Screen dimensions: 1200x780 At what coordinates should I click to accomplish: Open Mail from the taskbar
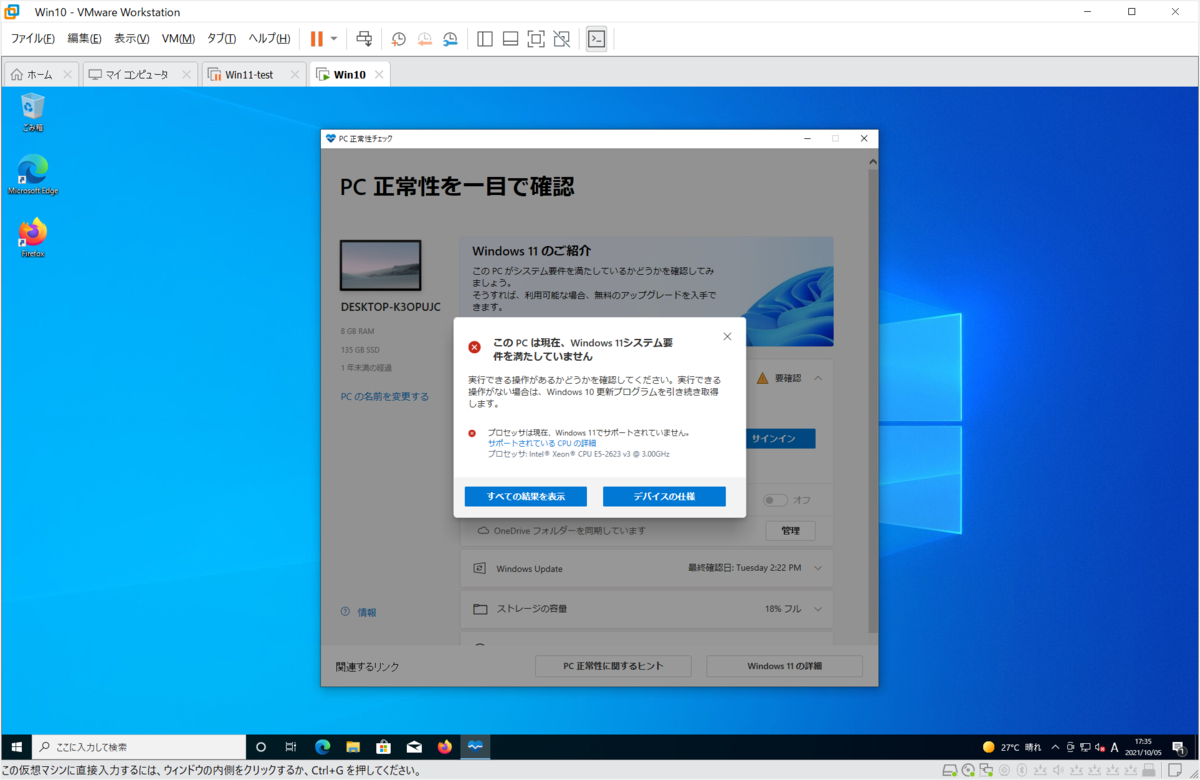coord(414,747)
